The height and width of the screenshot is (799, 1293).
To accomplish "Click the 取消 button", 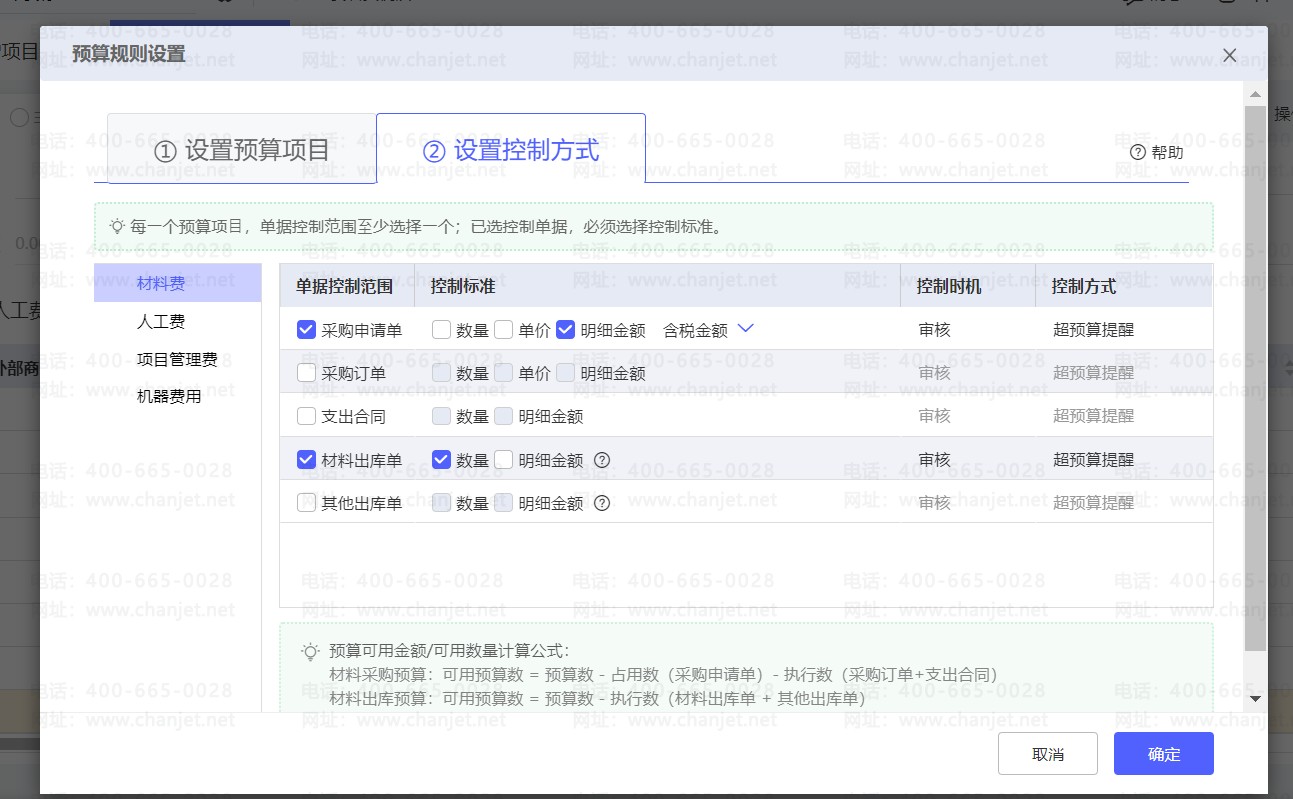I will point(1047,754).
